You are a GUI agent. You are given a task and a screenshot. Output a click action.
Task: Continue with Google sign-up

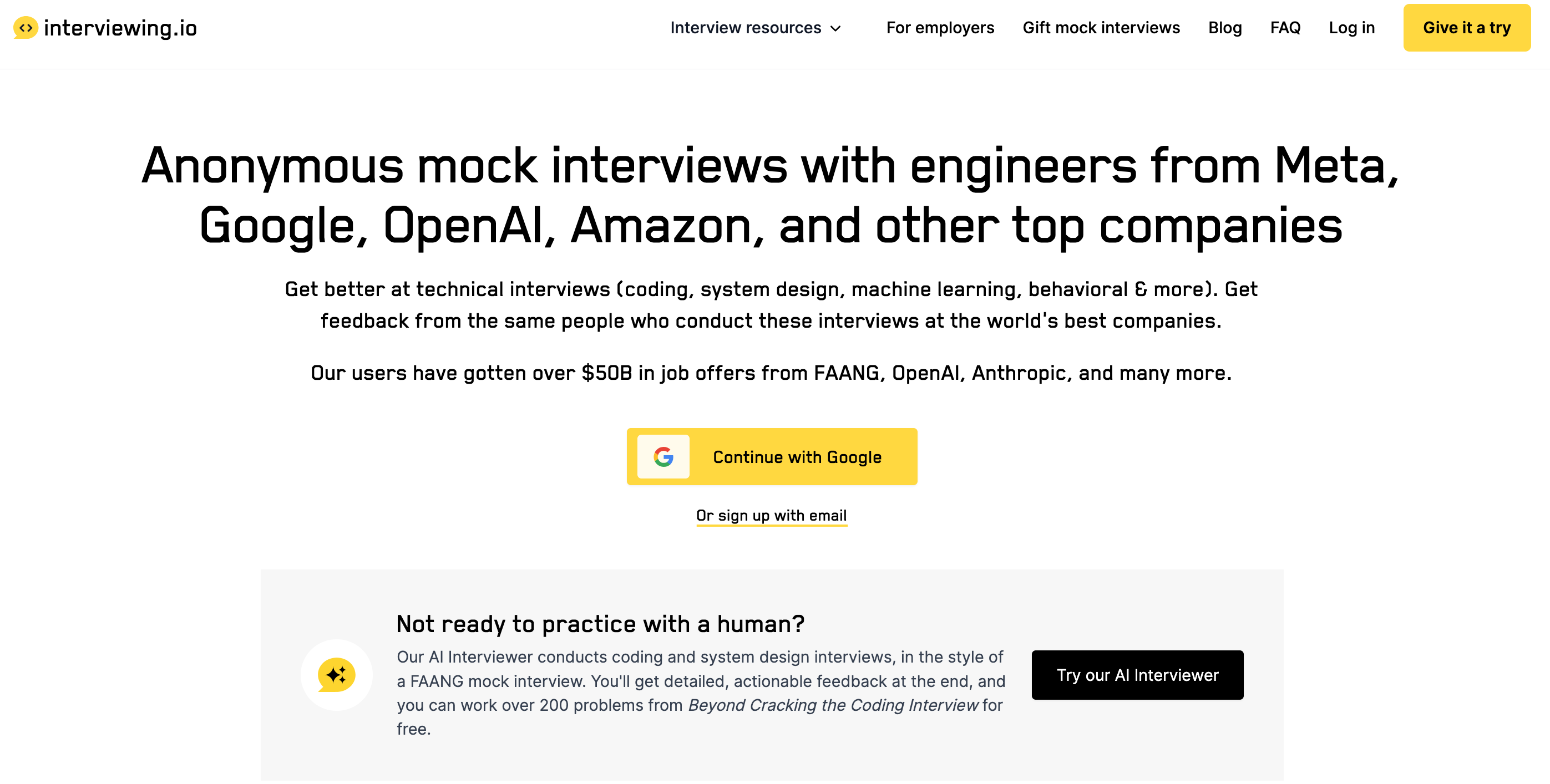(x=797, y=457)
